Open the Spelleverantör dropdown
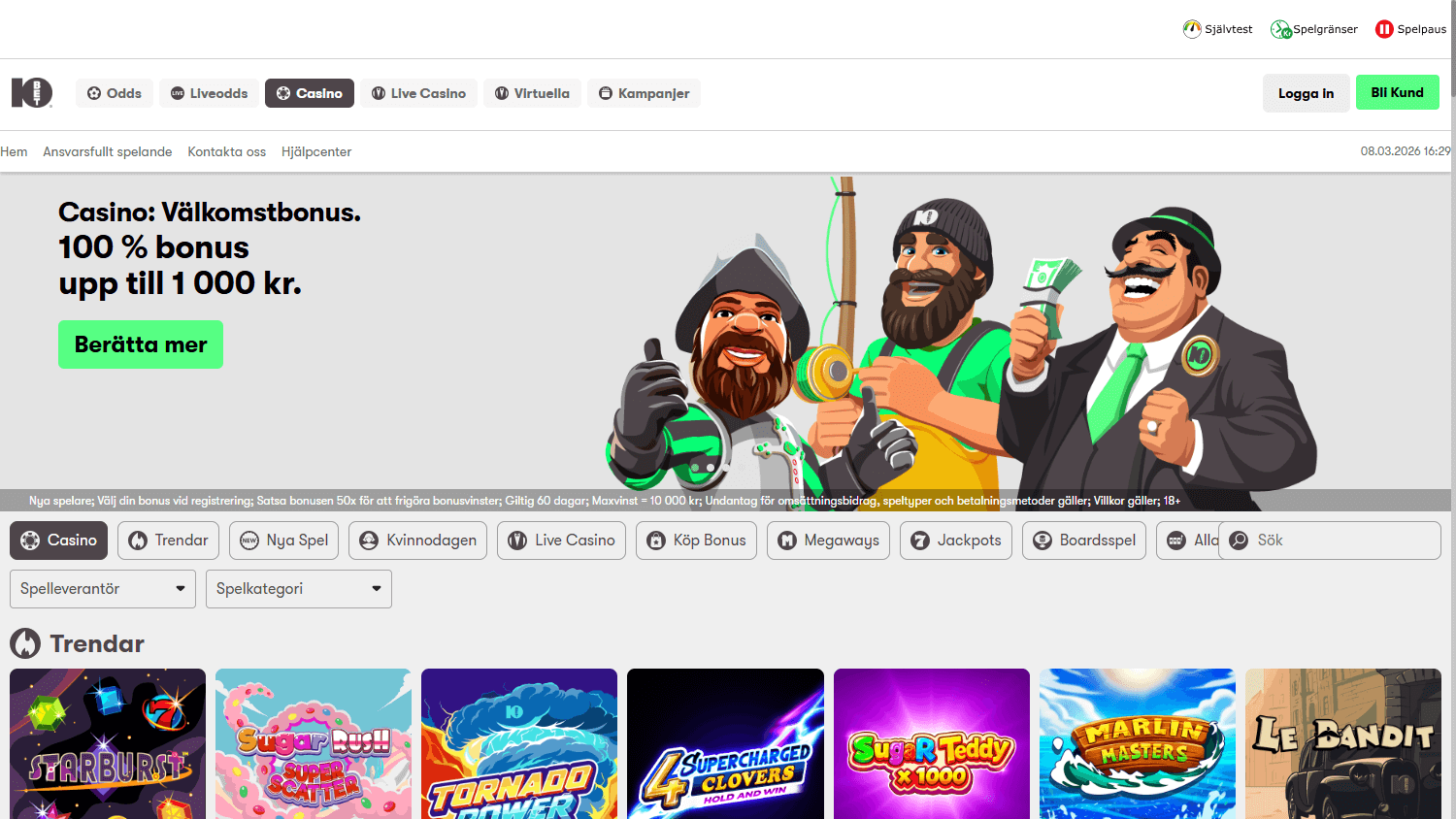1456x819 pixels. tap(102, 589)
